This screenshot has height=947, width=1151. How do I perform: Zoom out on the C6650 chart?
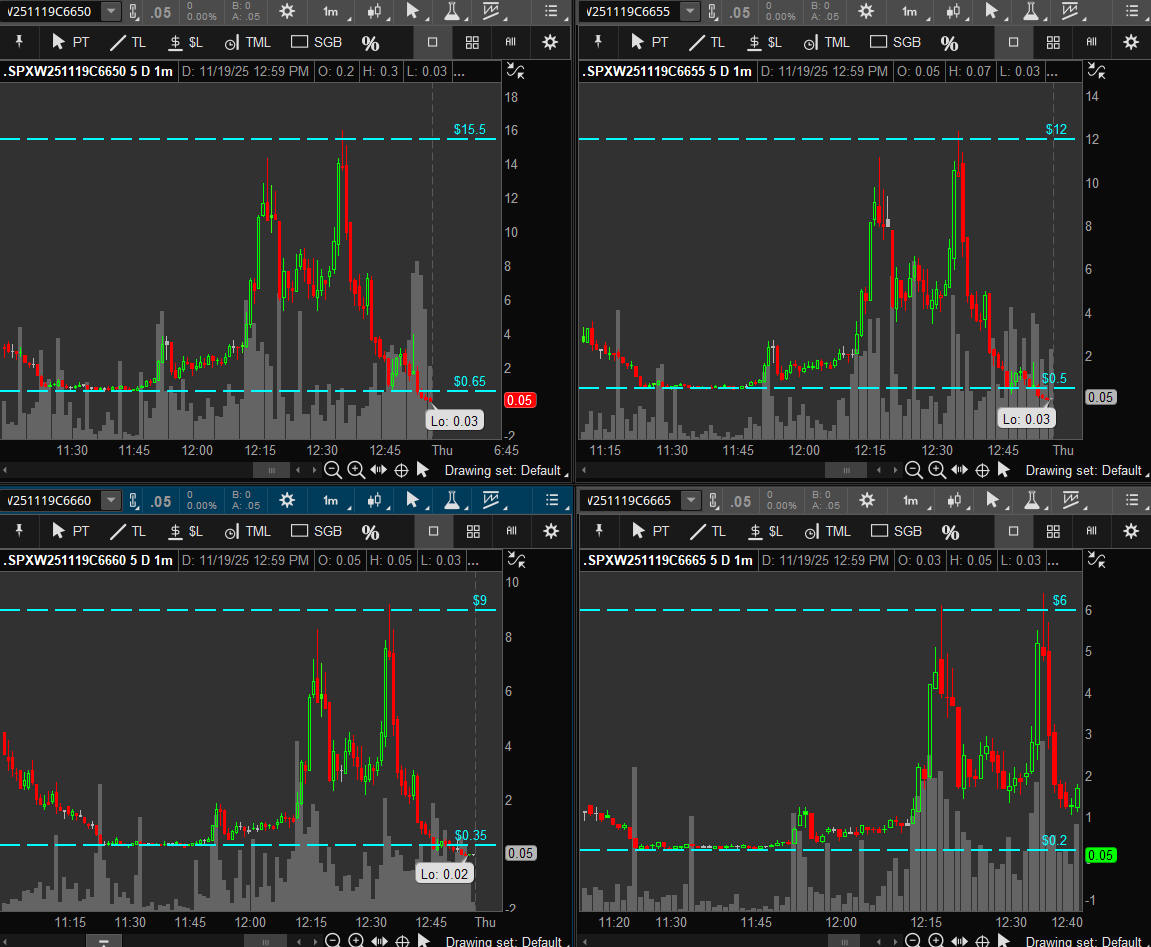(332, 470)
